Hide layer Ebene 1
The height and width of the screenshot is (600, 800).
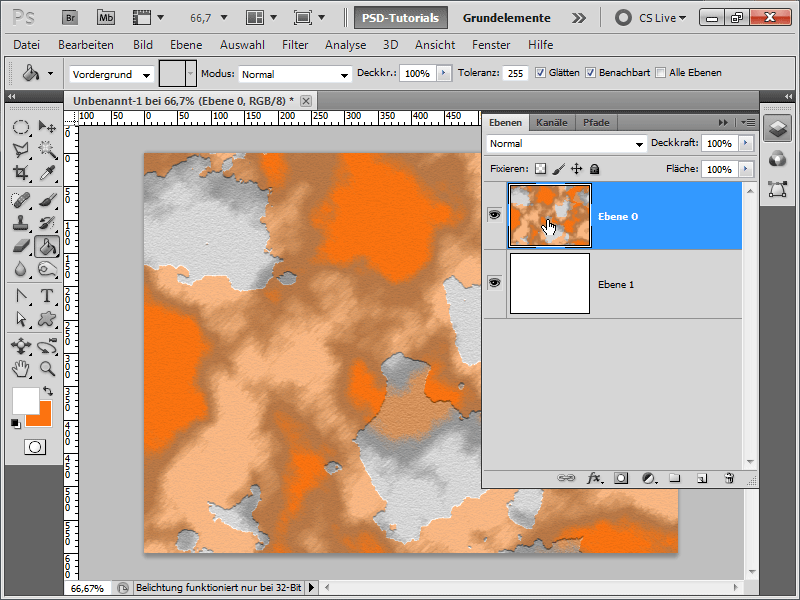point(494,283)
